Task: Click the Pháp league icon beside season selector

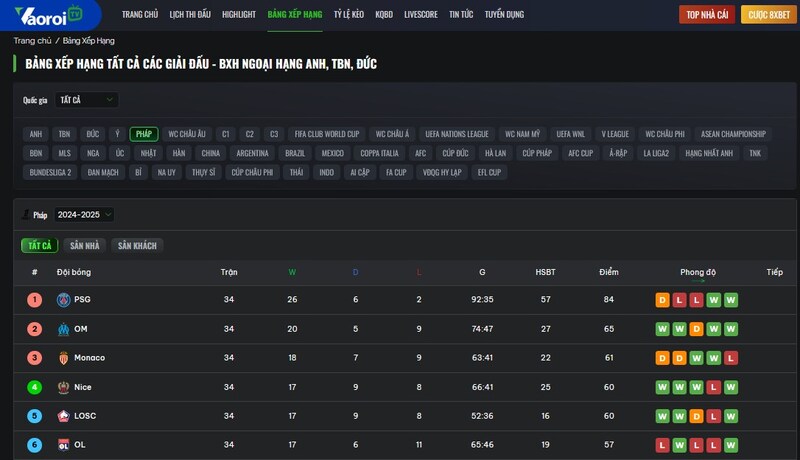Action: click(26, 215)
